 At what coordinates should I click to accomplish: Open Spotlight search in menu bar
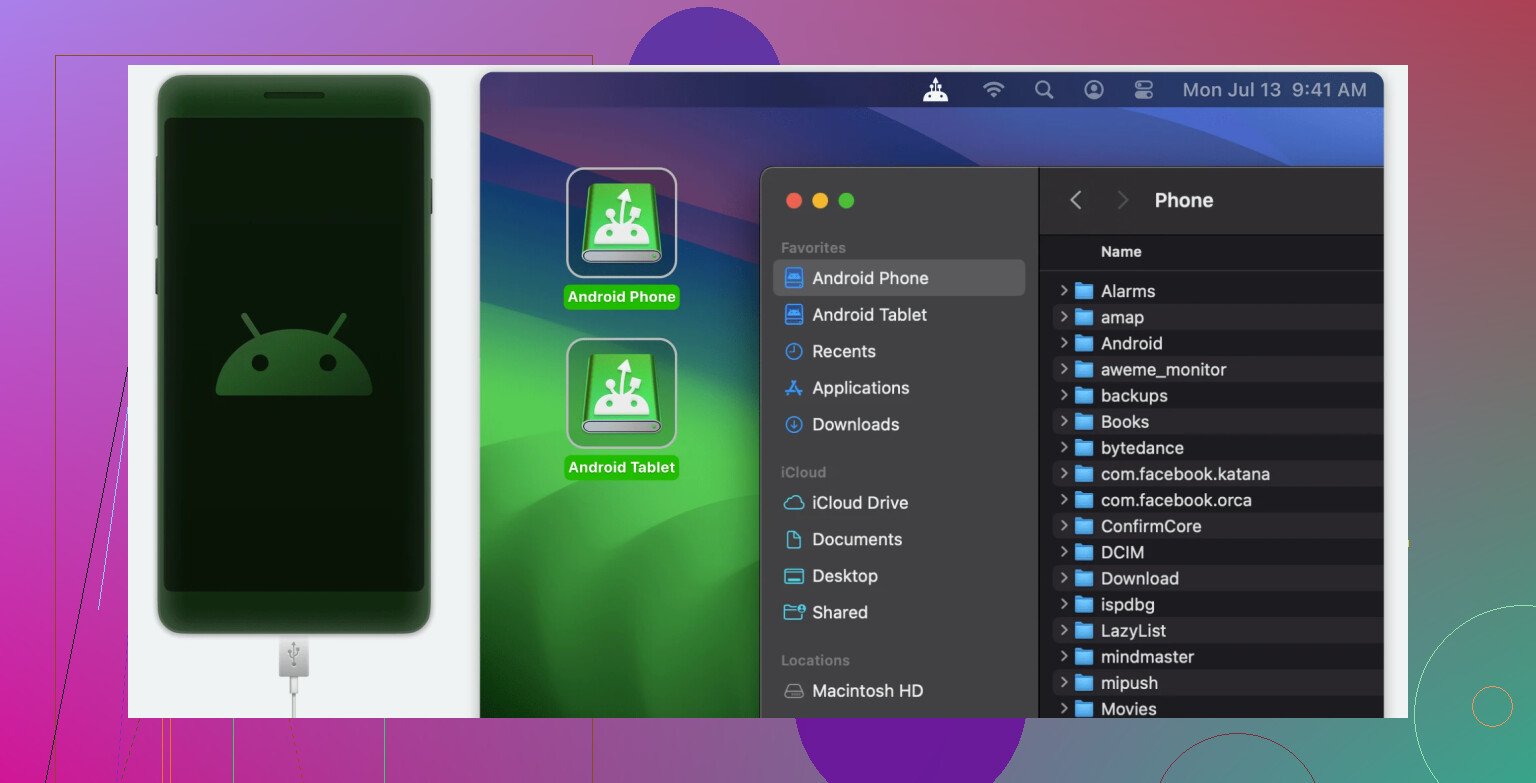(1044, 90)
